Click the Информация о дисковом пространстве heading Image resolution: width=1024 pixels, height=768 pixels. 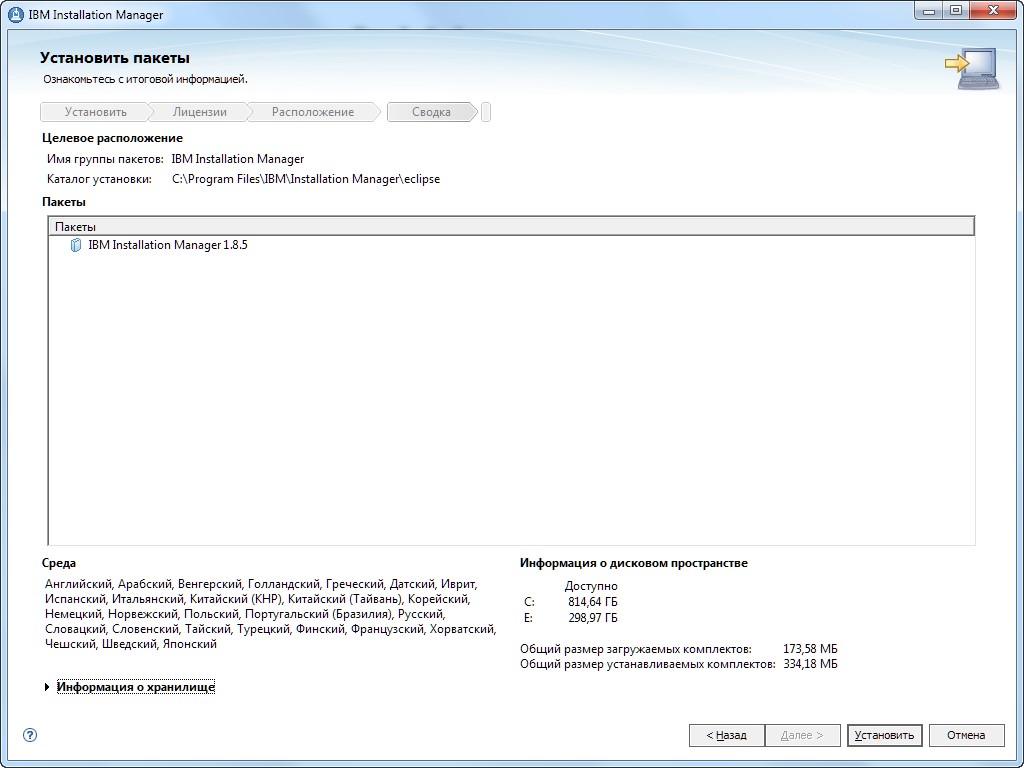pos(633,563)
